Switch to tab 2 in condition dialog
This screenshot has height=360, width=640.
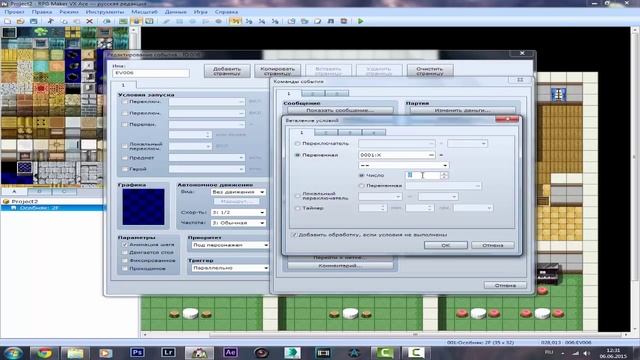(326, 132)
